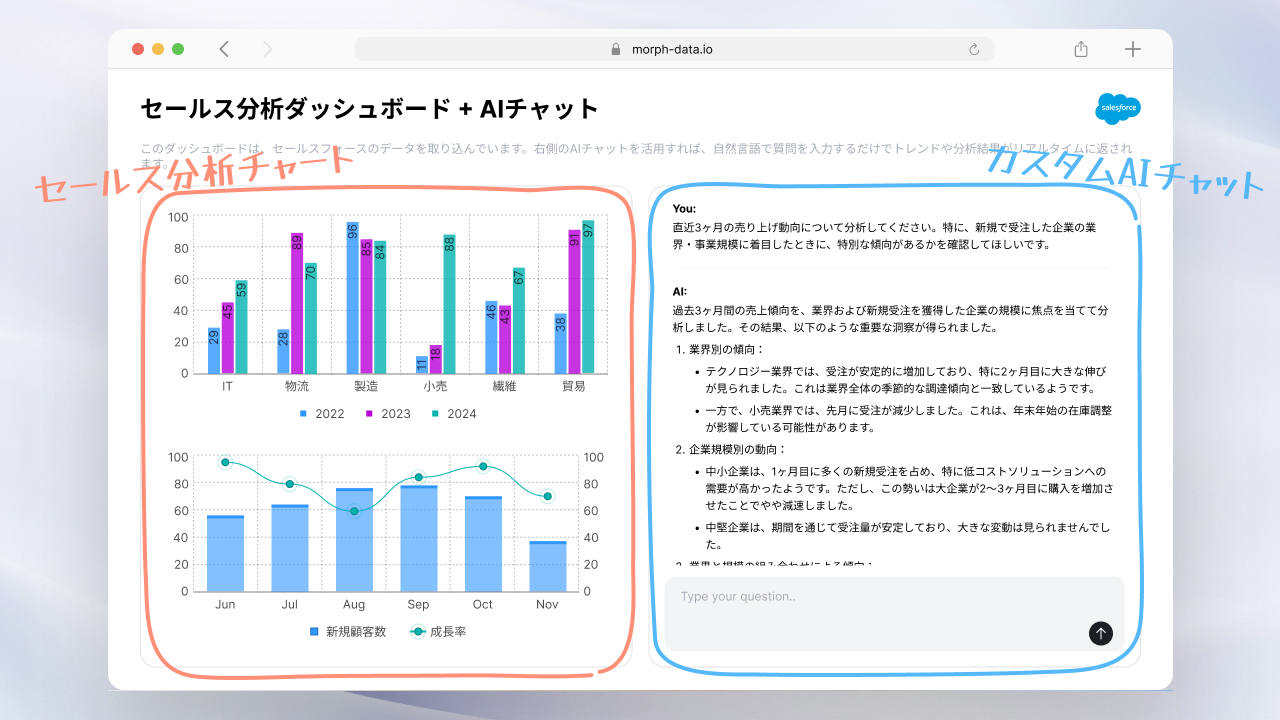Click the Sep new customers bar

(418, 539)
